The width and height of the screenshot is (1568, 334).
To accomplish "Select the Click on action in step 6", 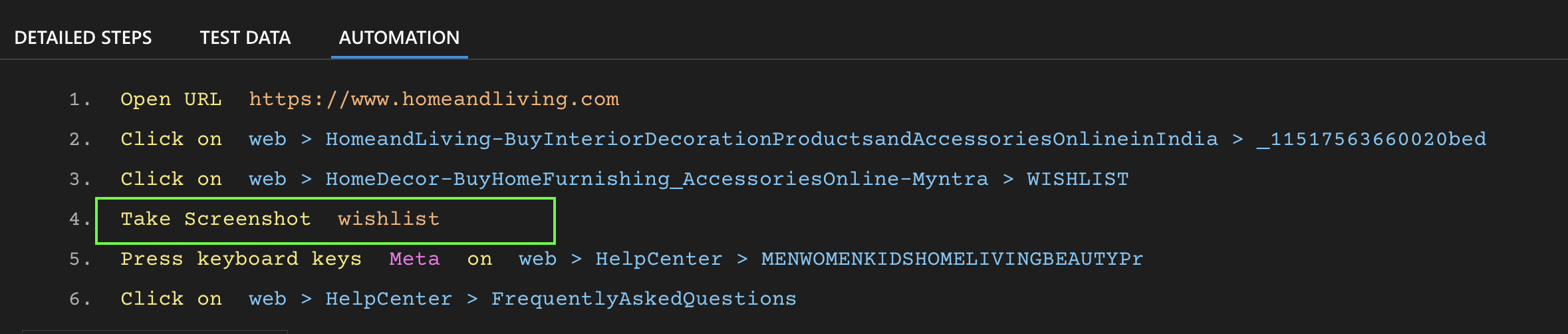I will pyautogui.click(x=171, y=299).
